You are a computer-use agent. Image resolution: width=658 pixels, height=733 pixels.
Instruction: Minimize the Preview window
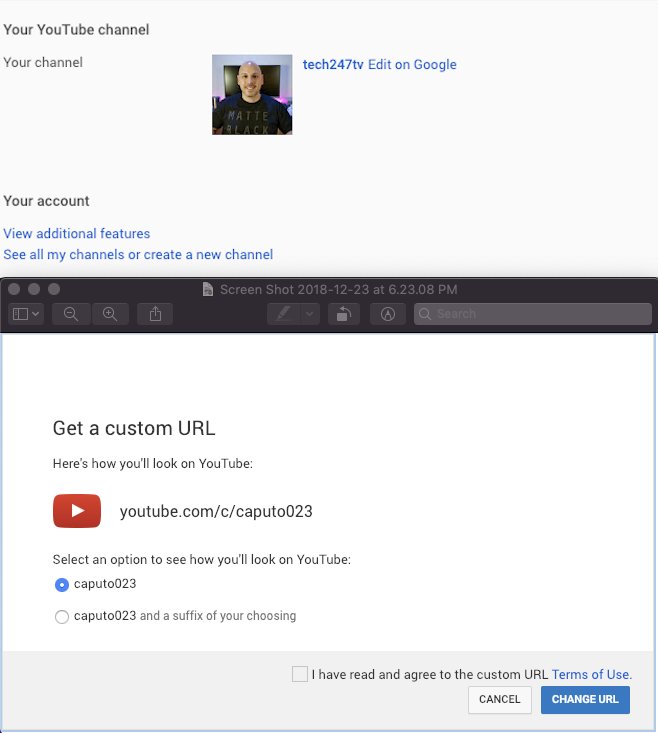click(x=34, y=289)
